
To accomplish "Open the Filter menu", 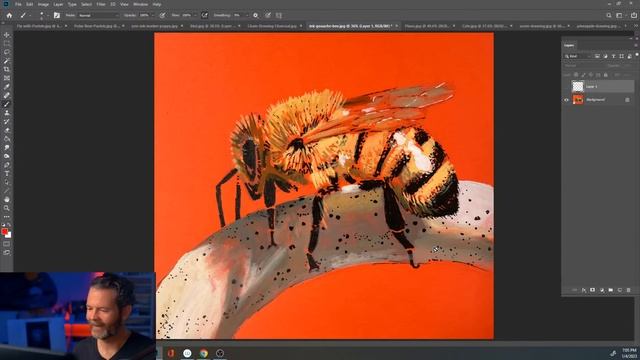I will (101, 4).
